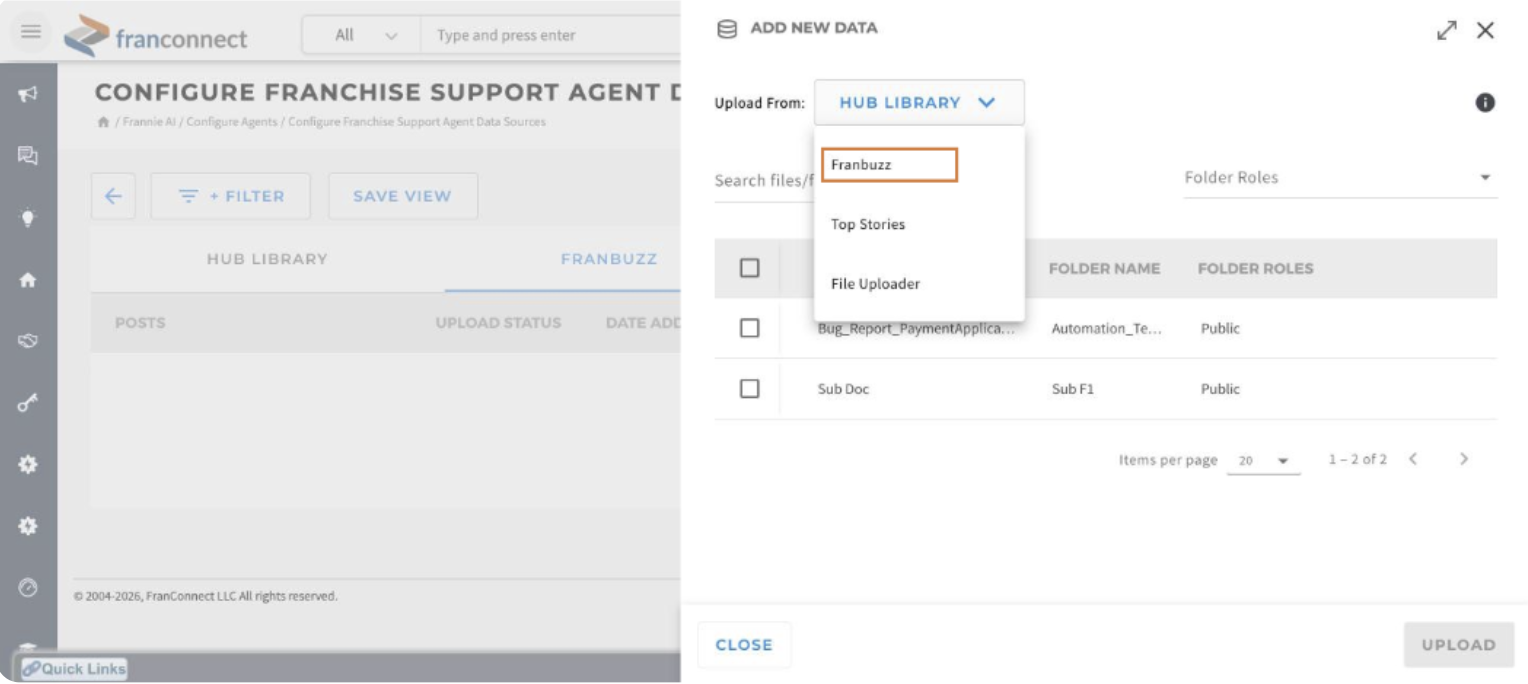Open the chat messages sidebar icon

(x=28, y=155)
